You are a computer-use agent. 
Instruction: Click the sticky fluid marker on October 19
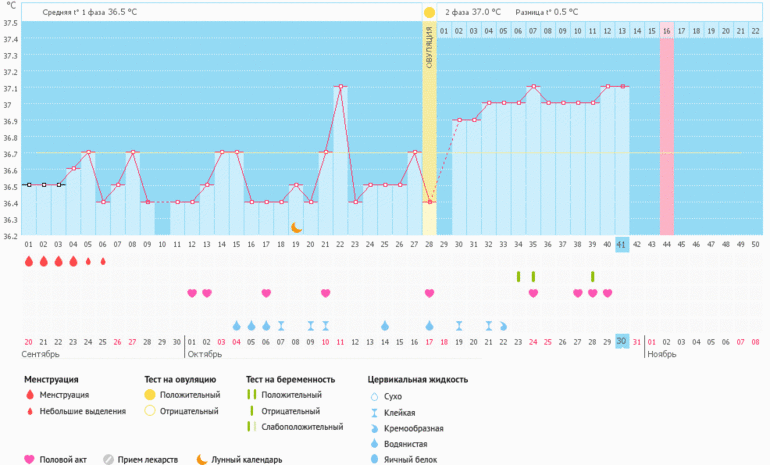tap(459, 325)
